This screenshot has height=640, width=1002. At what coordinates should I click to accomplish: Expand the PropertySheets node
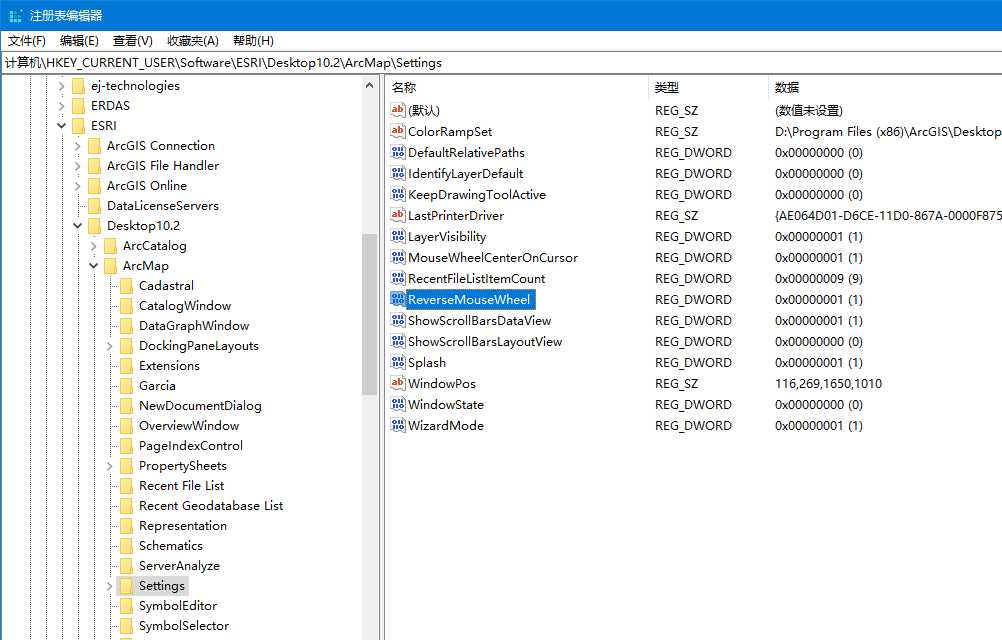click(109, 466)
